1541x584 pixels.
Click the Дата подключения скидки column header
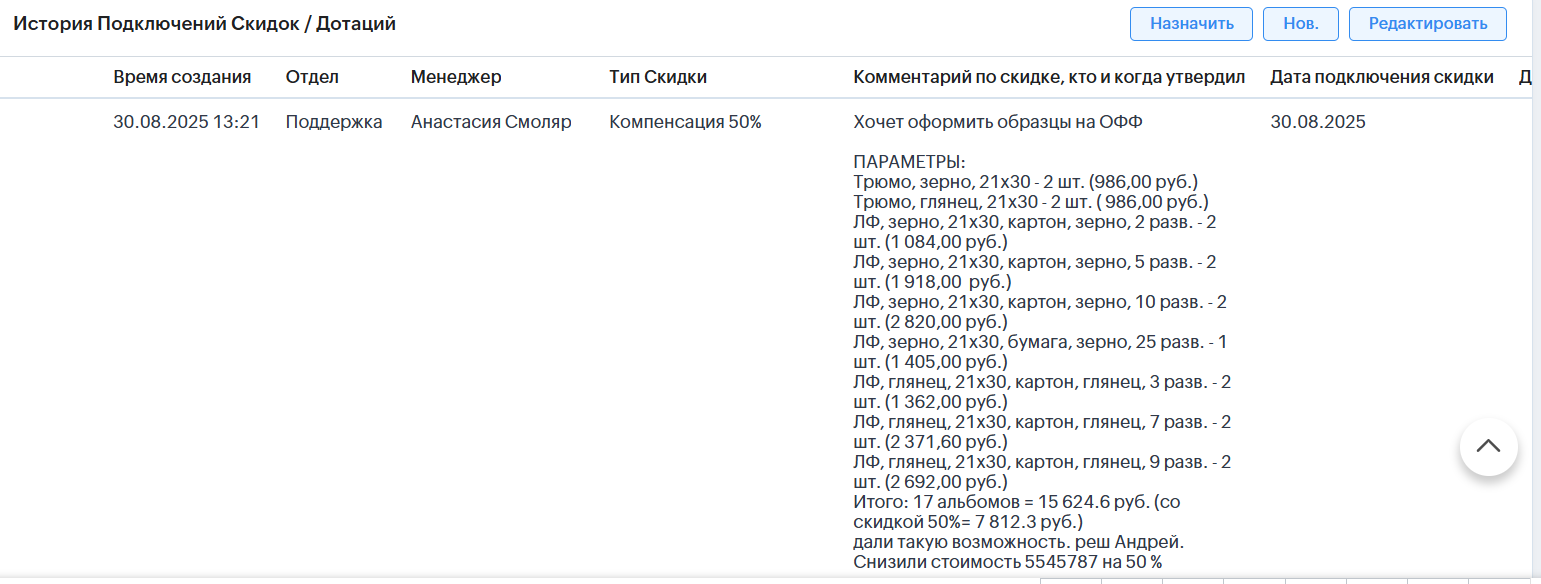click(1382, 77)
